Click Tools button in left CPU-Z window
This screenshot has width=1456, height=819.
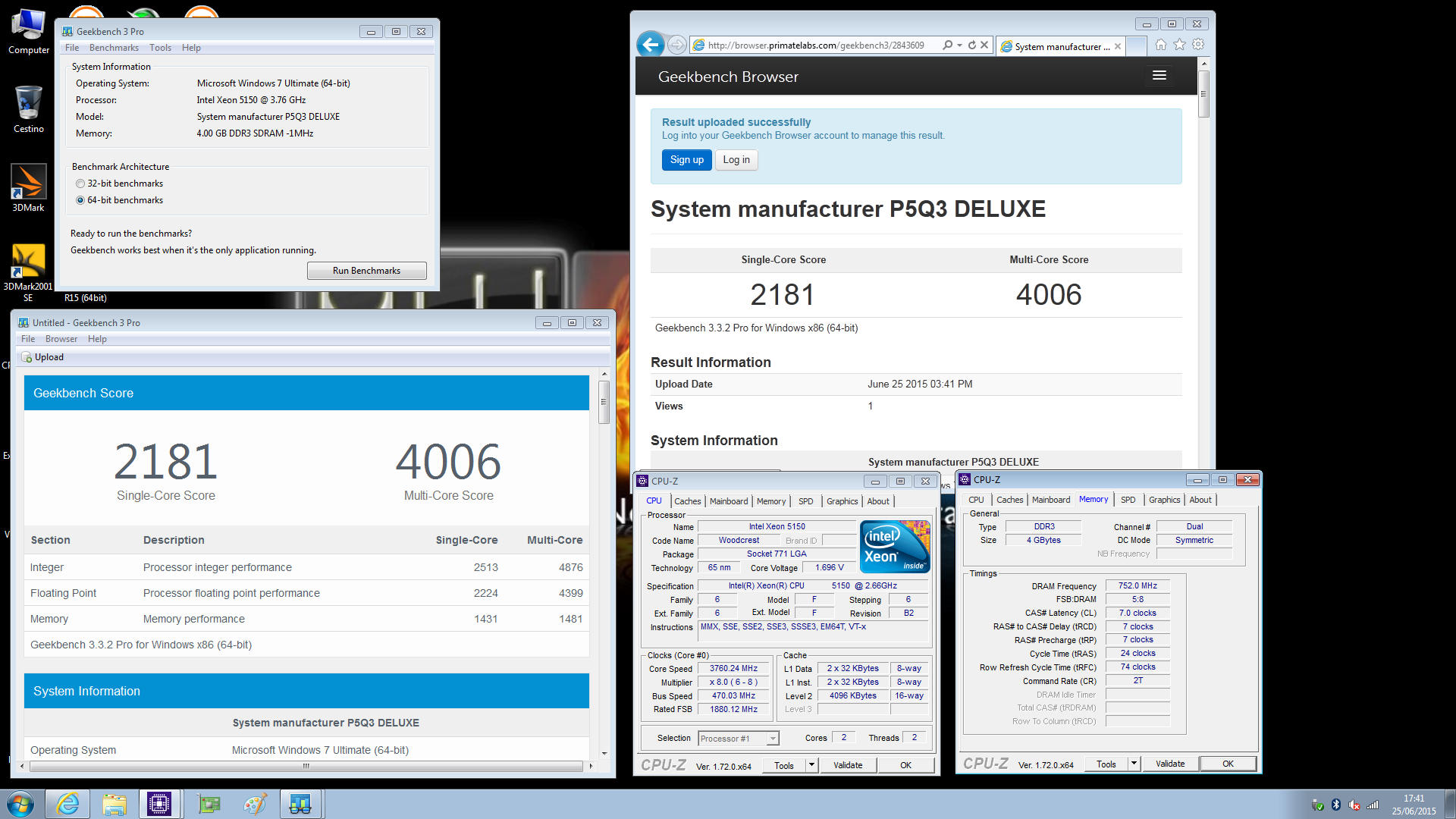(x=784, y=765)
